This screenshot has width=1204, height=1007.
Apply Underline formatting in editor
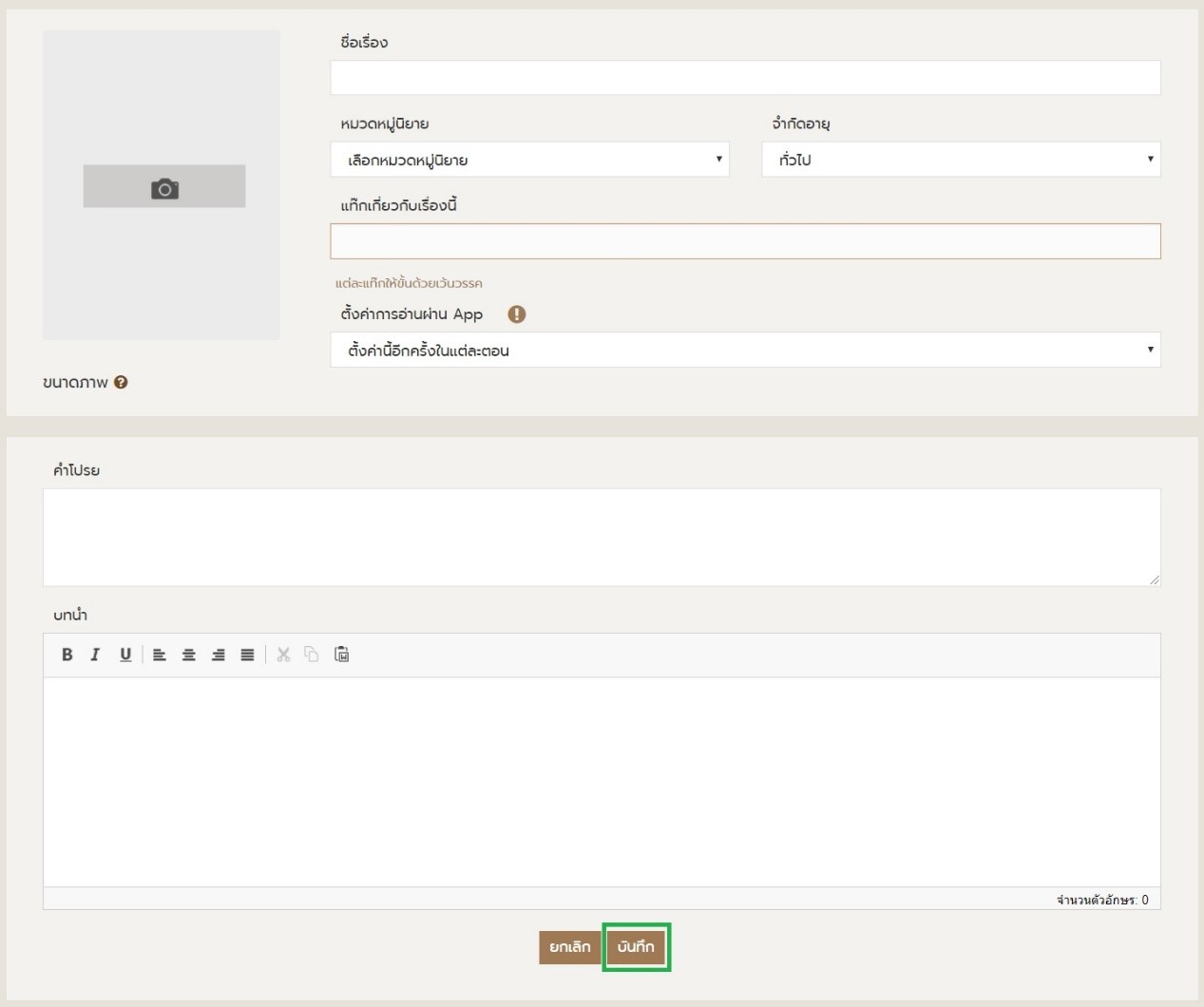[x=124, y=655]
